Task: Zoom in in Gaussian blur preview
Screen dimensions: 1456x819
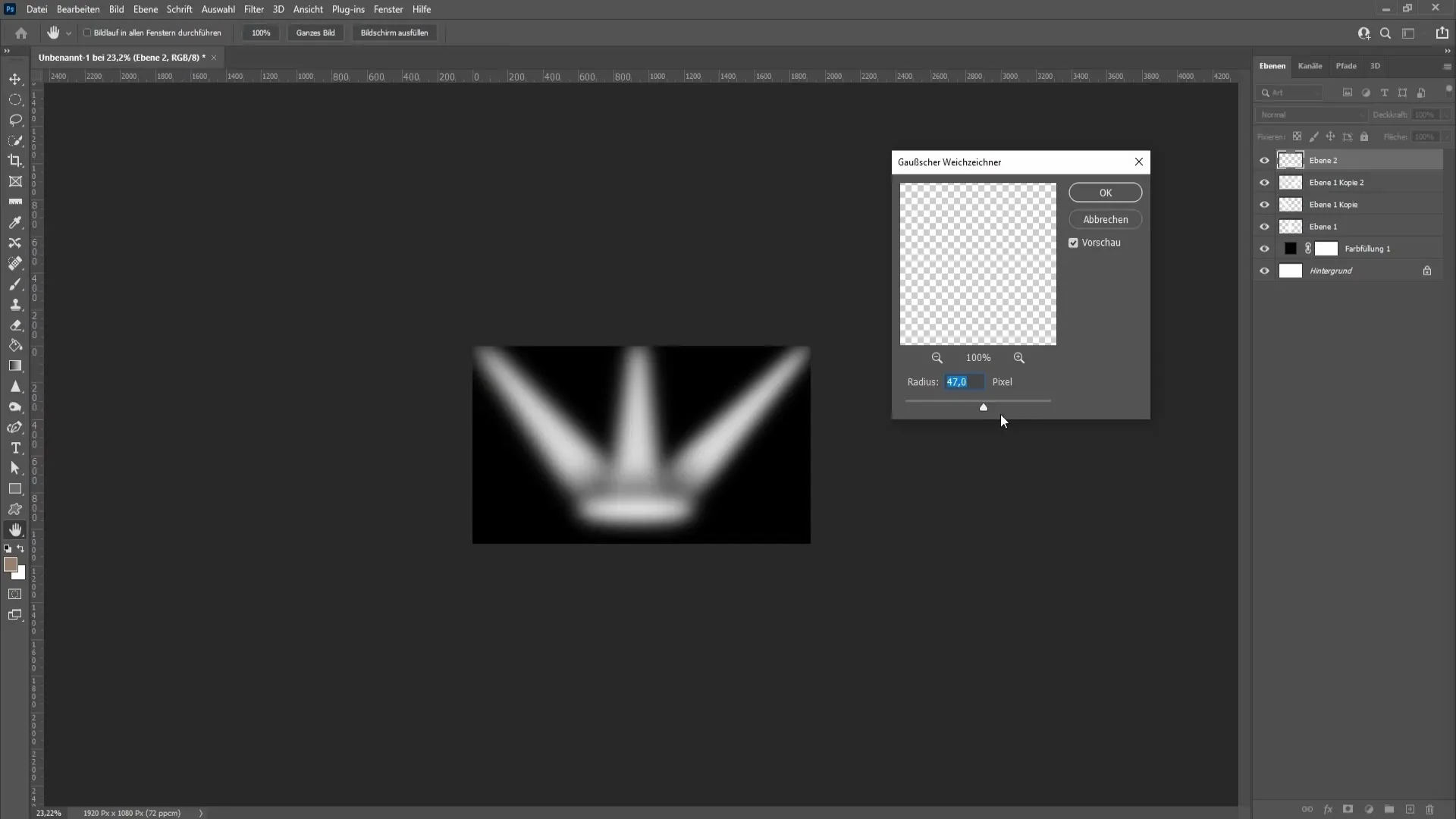Action: pos(1019,358)
